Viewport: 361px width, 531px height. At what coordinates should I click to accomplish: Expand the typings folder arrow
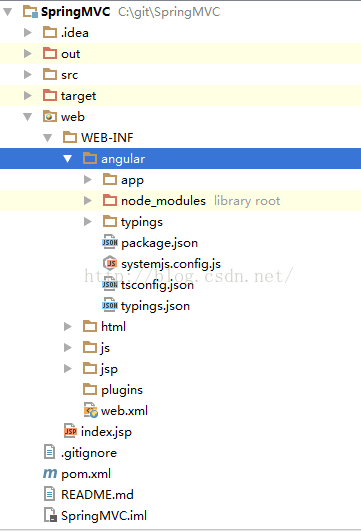tap(88, 221)
